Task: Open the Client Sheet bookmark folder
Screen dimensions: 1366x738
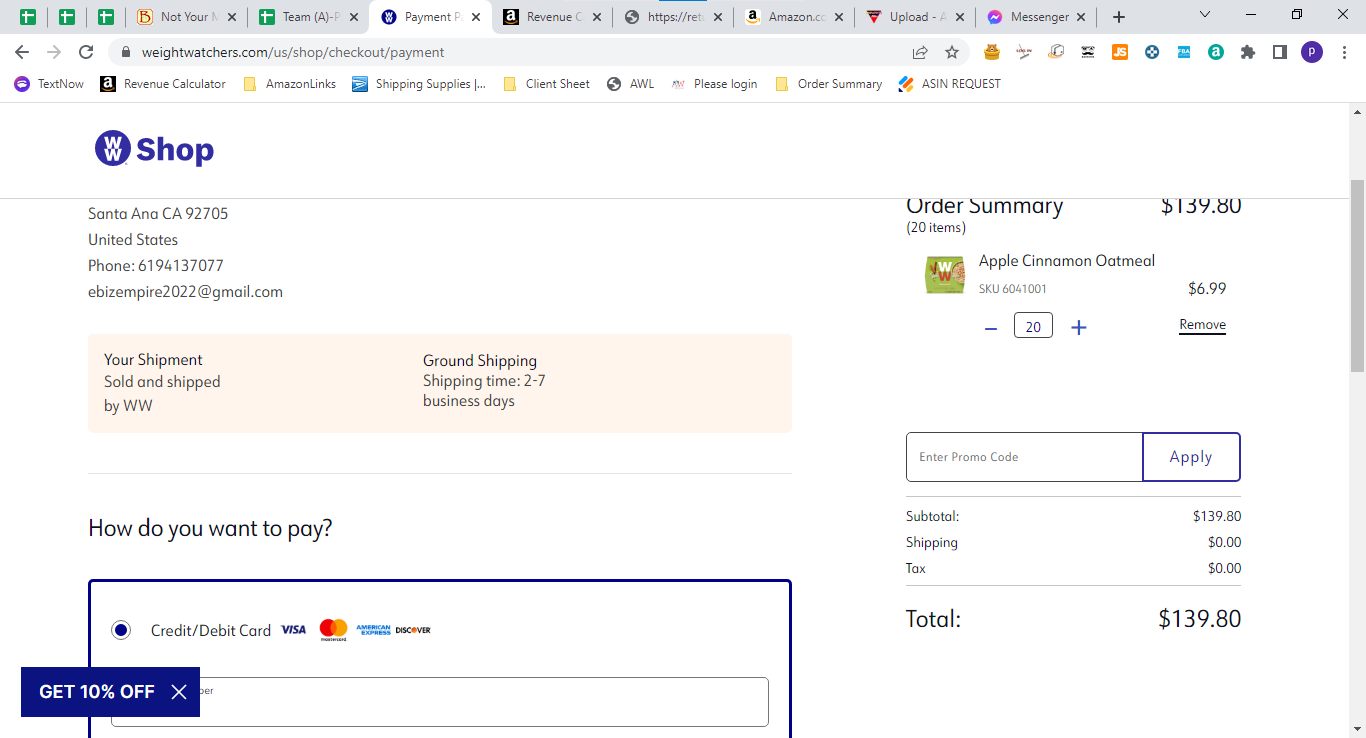Action: click(x=546, y=84)
